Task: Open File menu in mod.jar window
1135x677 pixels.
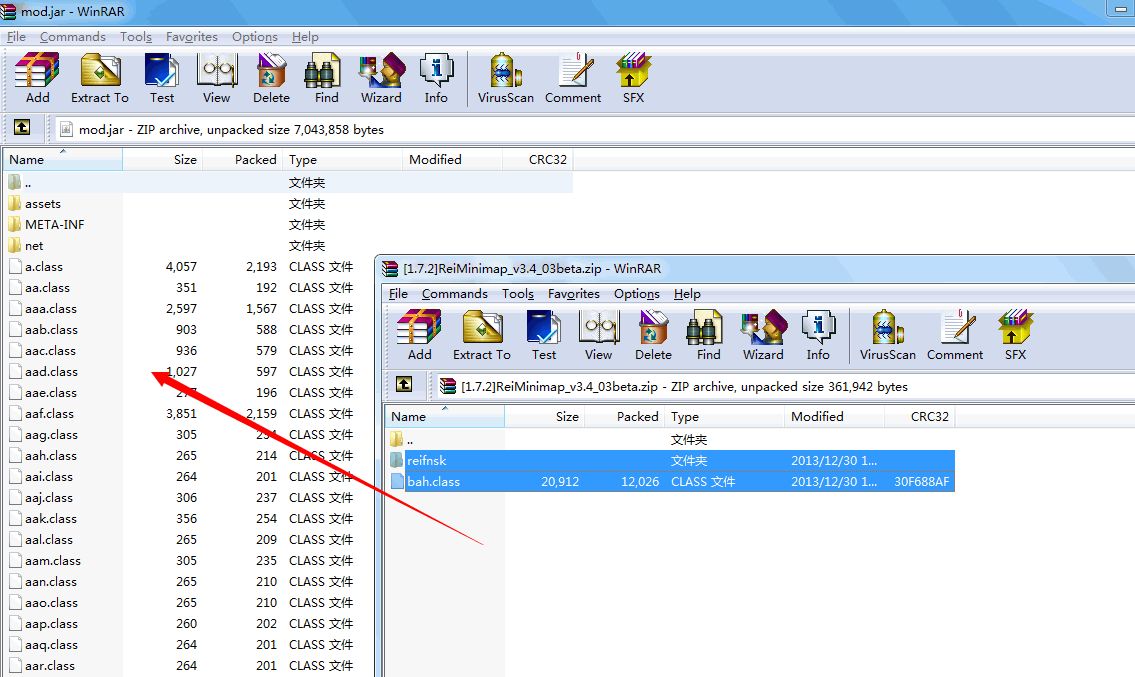Action: tap(16, 37)
